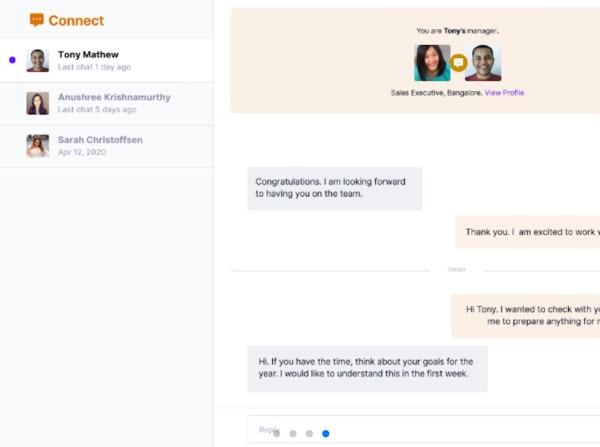Open the Sarah Christoffsen chat by name
The image size is (600, 447).
click(100, 140)
